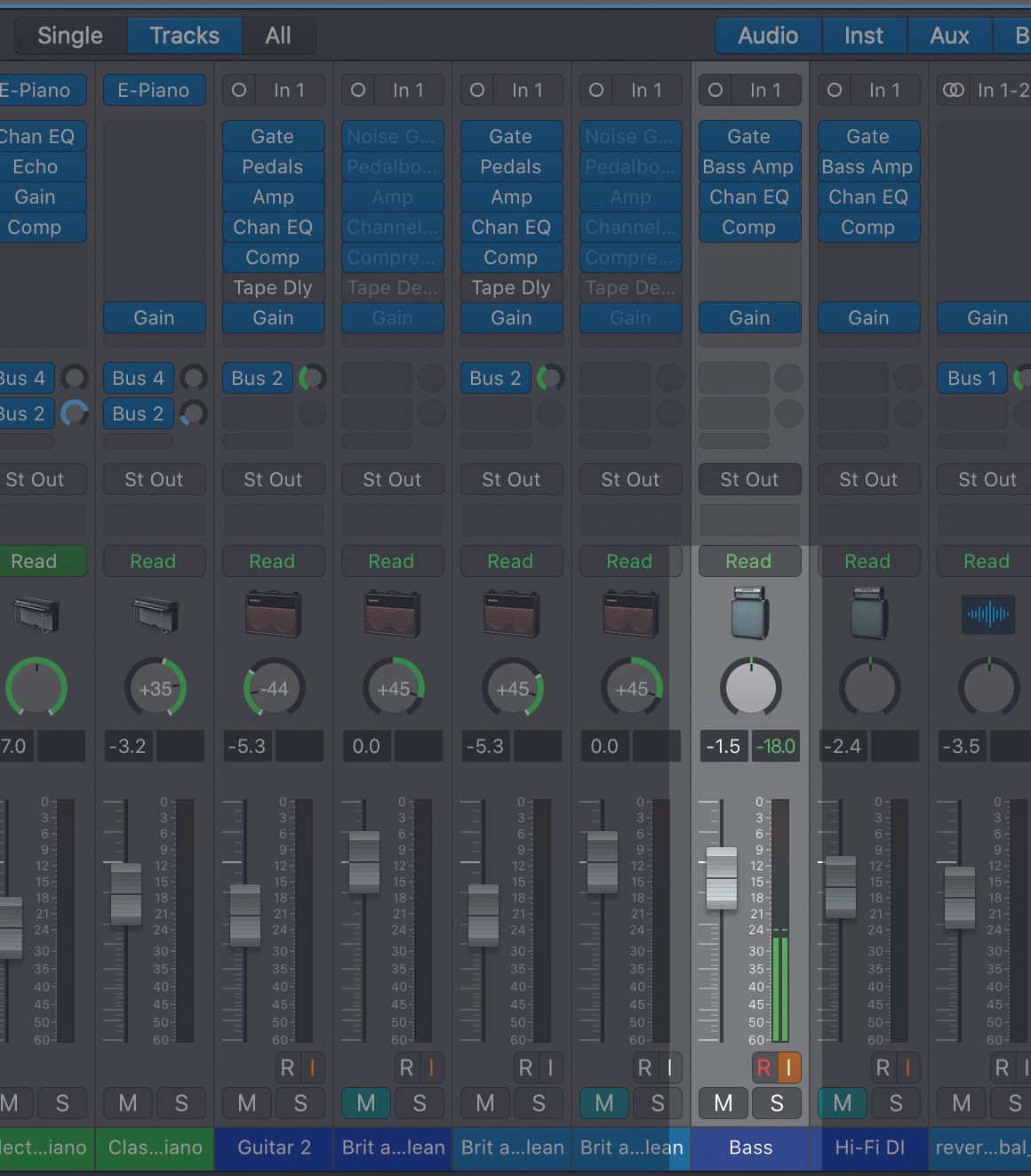Open the Bass Amp plugin on Bass
This screenshot has height=1176, width=1031.
click(x=748, y=167)
